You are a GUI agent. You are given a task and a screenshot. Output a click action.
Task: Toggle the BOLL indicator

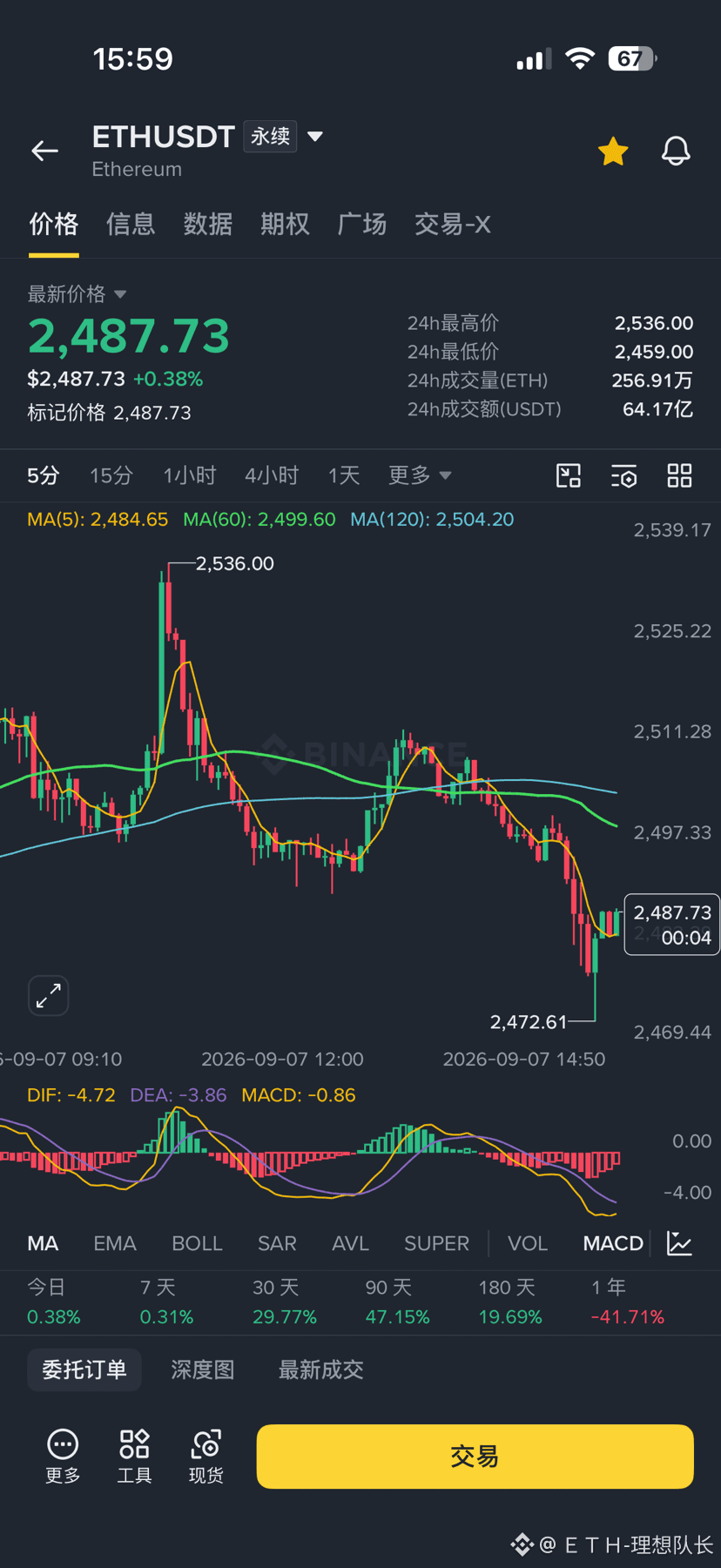tap(197, 1243)
